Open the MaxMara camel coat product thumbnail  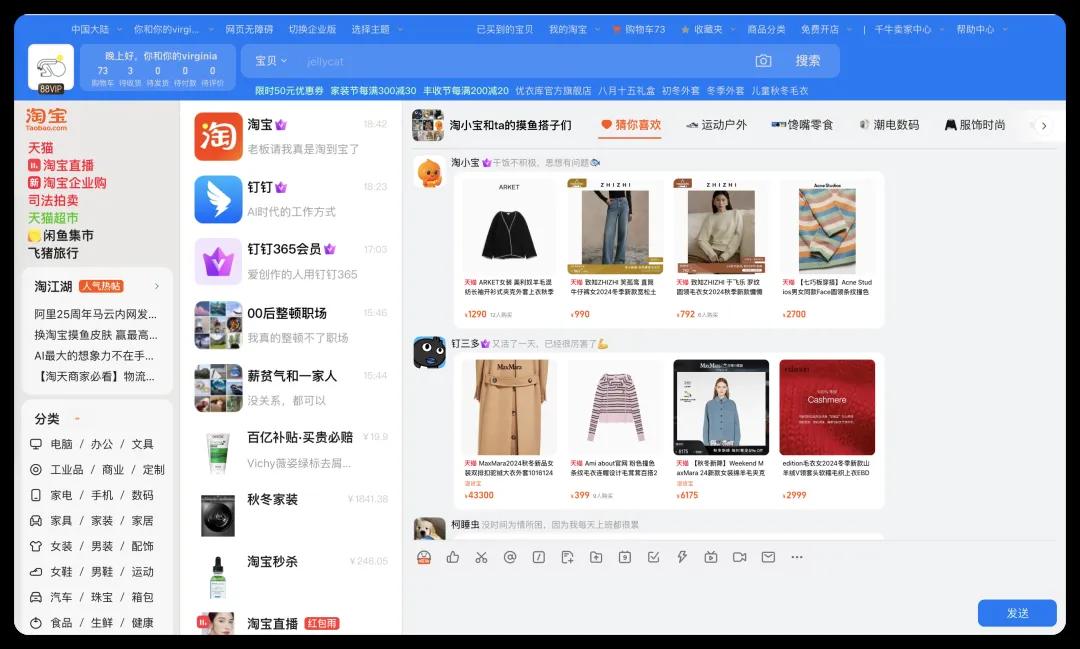click(510, 407)
